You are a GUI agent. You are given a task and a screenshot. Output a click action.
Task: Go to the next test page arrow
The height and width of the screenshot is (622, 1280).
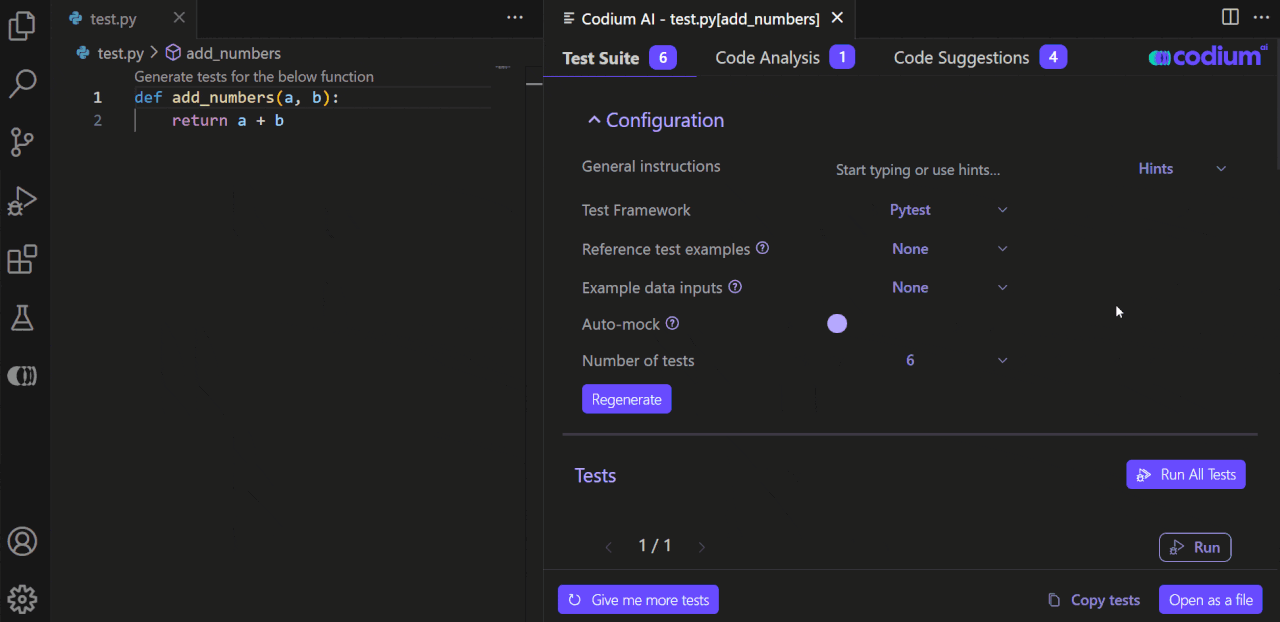(701, 547)
